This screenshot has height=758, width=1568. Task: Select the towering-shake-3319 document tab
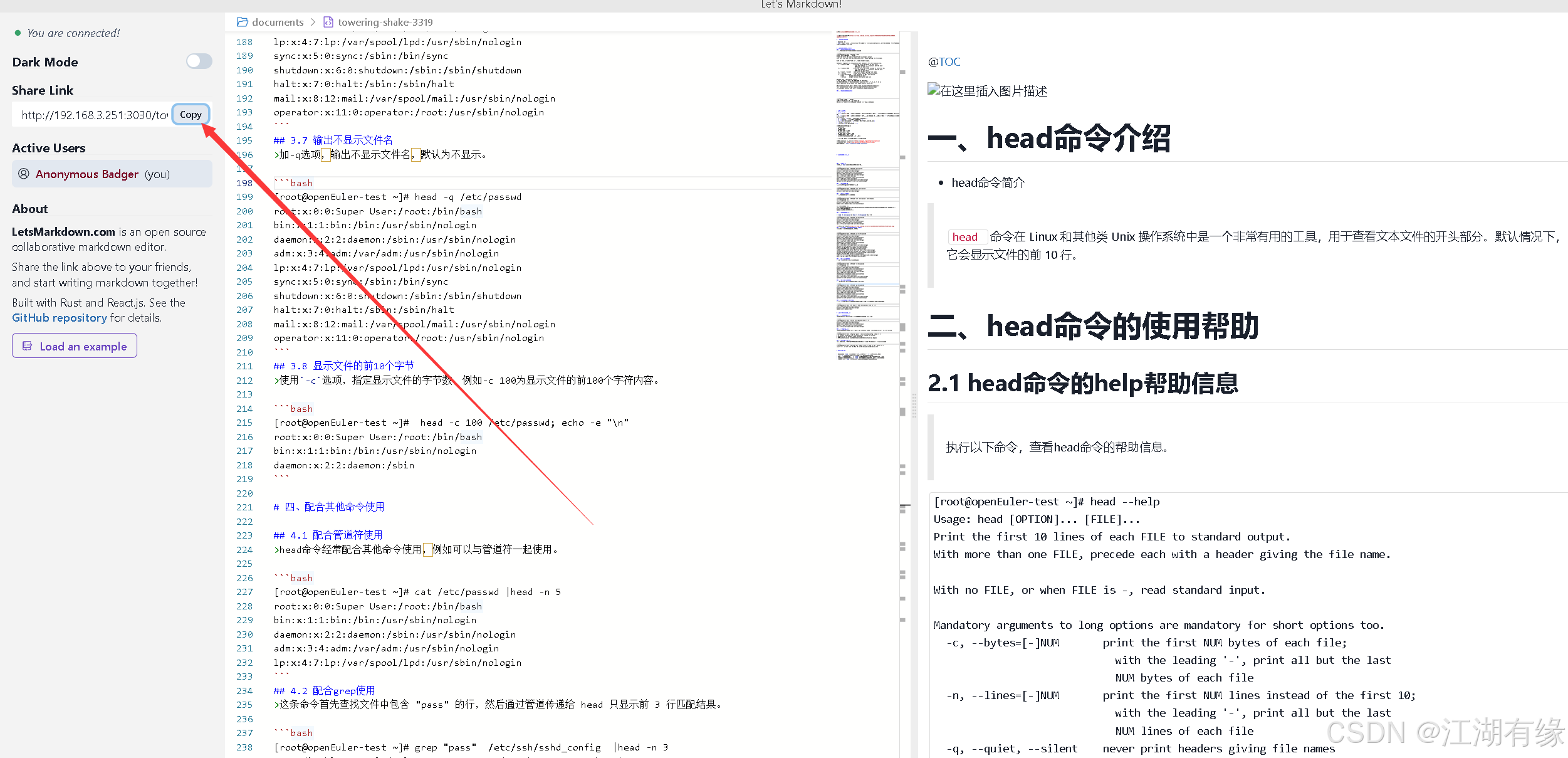[x=385, y=21]
